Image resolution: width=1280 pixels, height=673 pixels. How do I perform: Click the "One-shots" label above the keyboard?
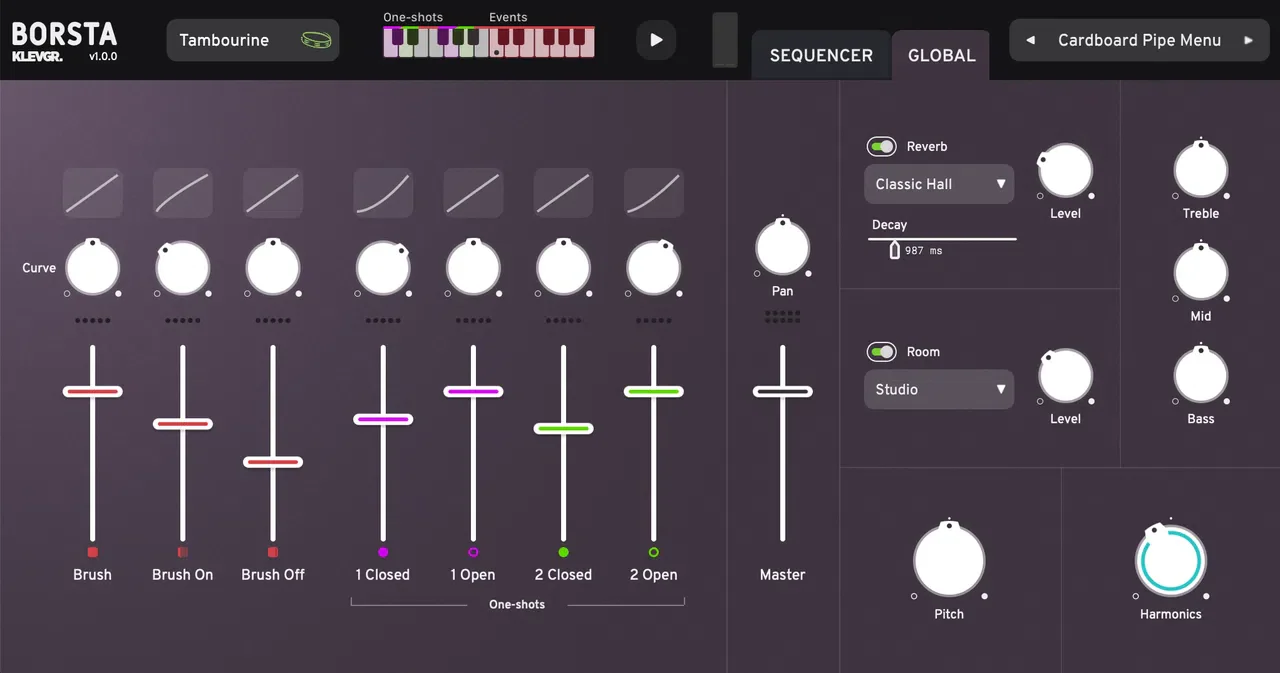(413, 17)
